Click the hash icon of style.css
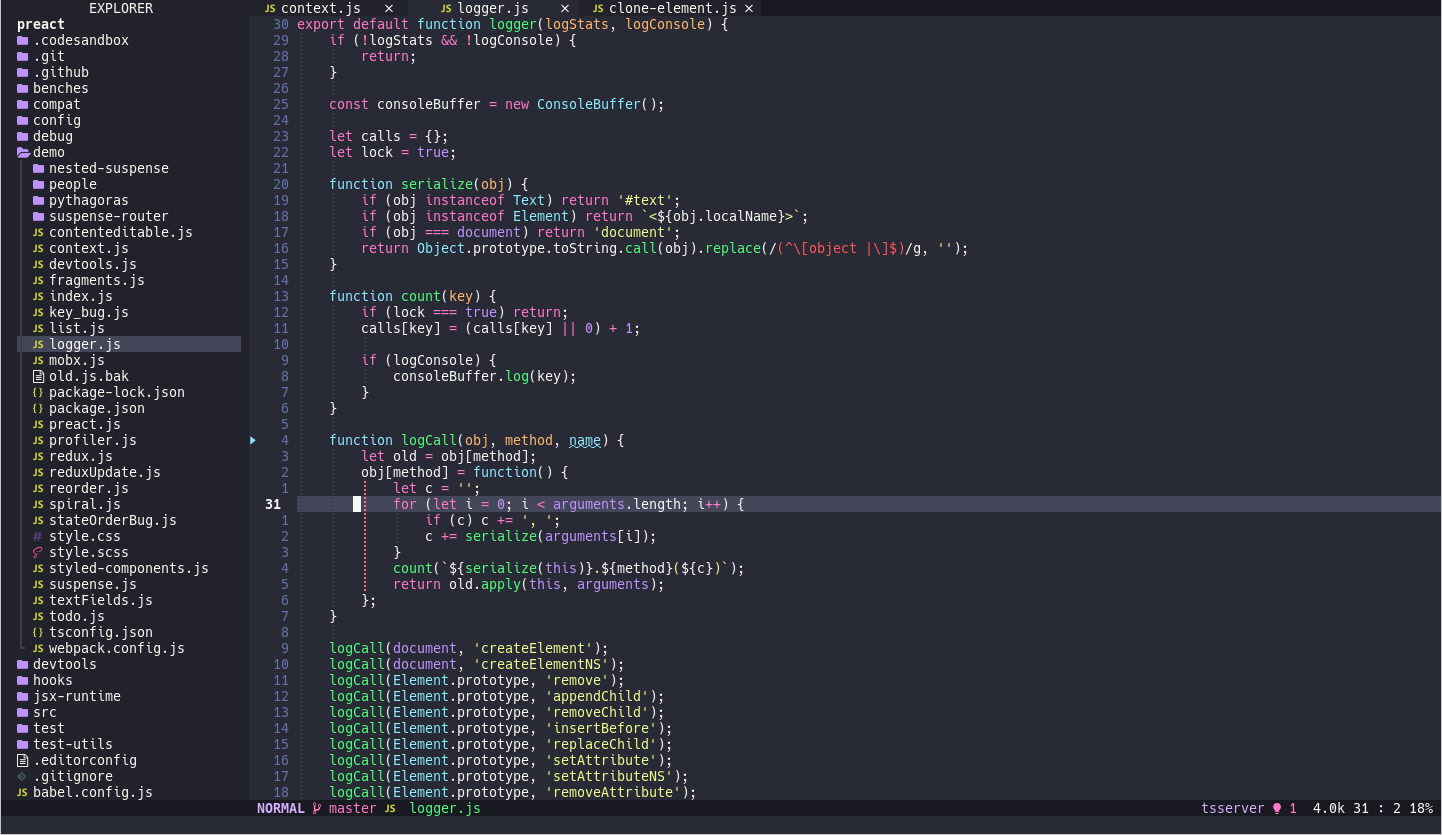 point(39,536)
